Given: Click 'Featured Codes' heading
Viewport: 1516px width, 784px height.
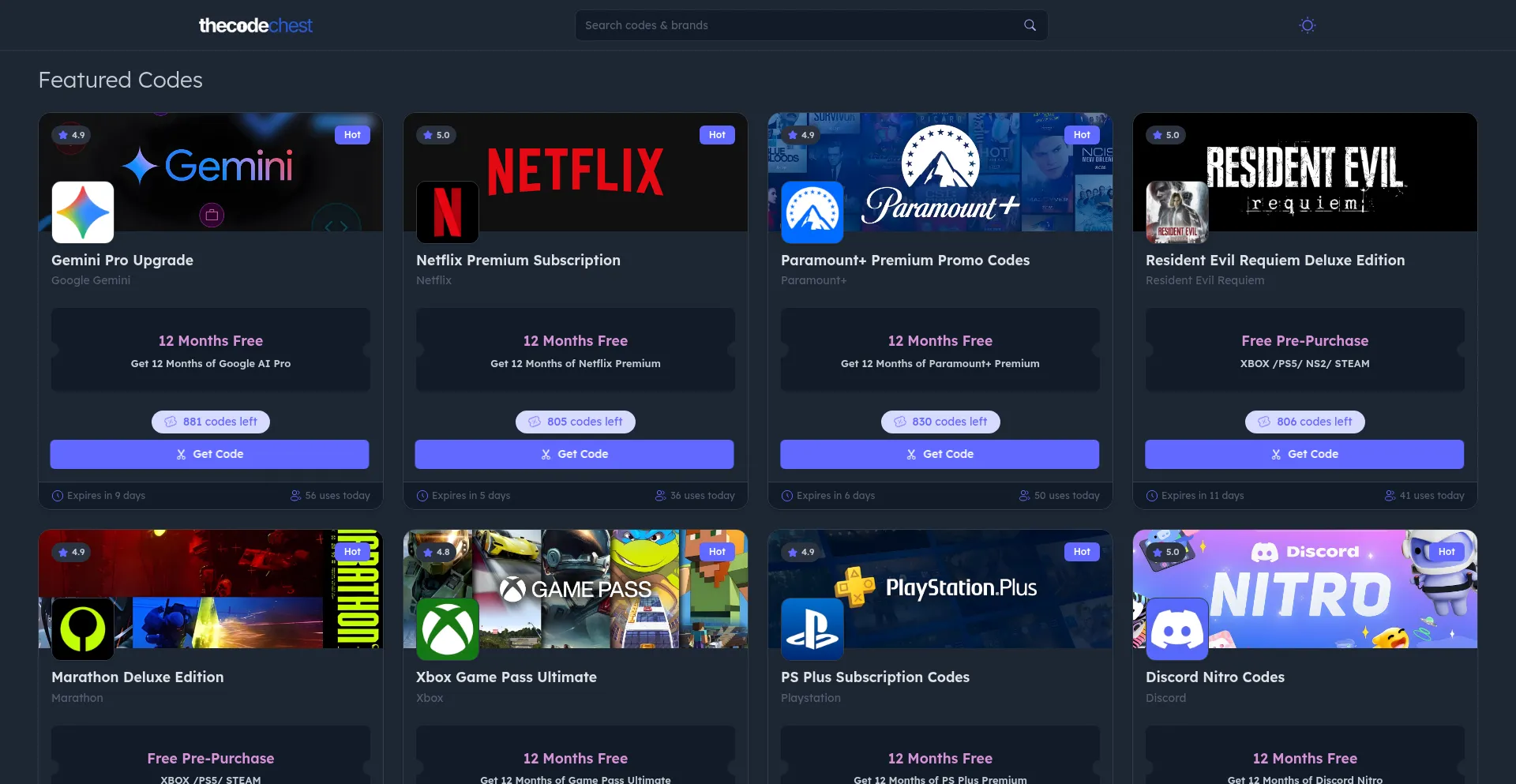Looking at the screenshot, I should (121, 81).
